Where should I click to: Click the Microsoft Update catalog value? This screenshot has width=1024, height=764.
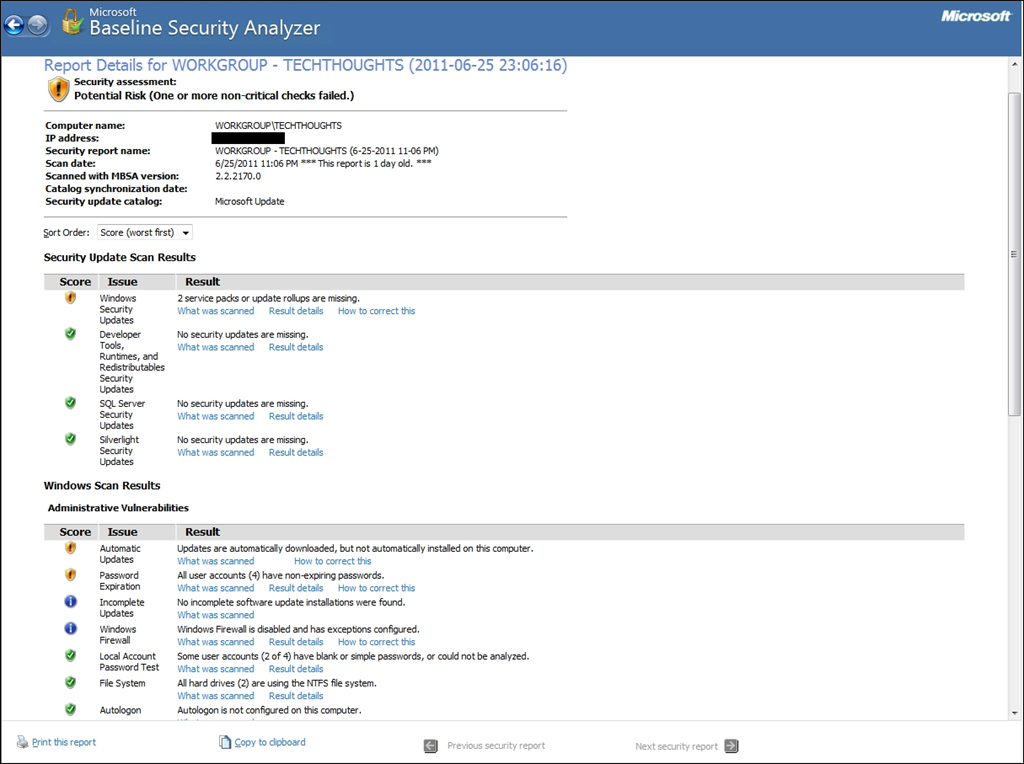point(249,201)
